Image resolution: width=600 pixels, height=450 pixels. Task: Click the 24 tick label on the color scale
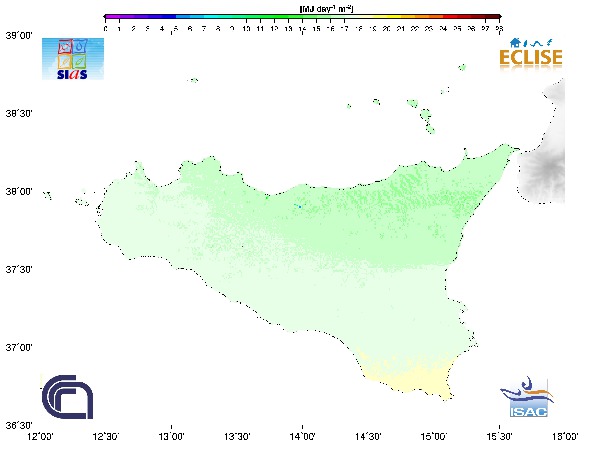tap(443, 29)
